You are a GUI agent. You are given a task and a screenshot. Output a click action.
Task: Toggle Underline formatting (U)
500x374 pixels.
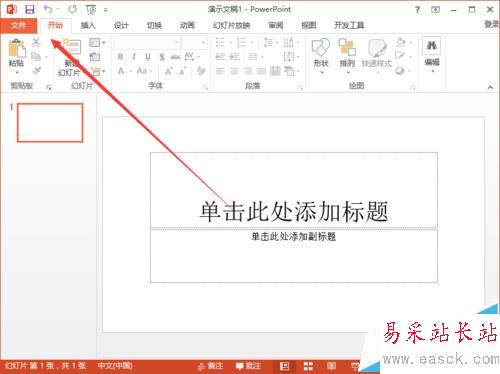point(148,57)
